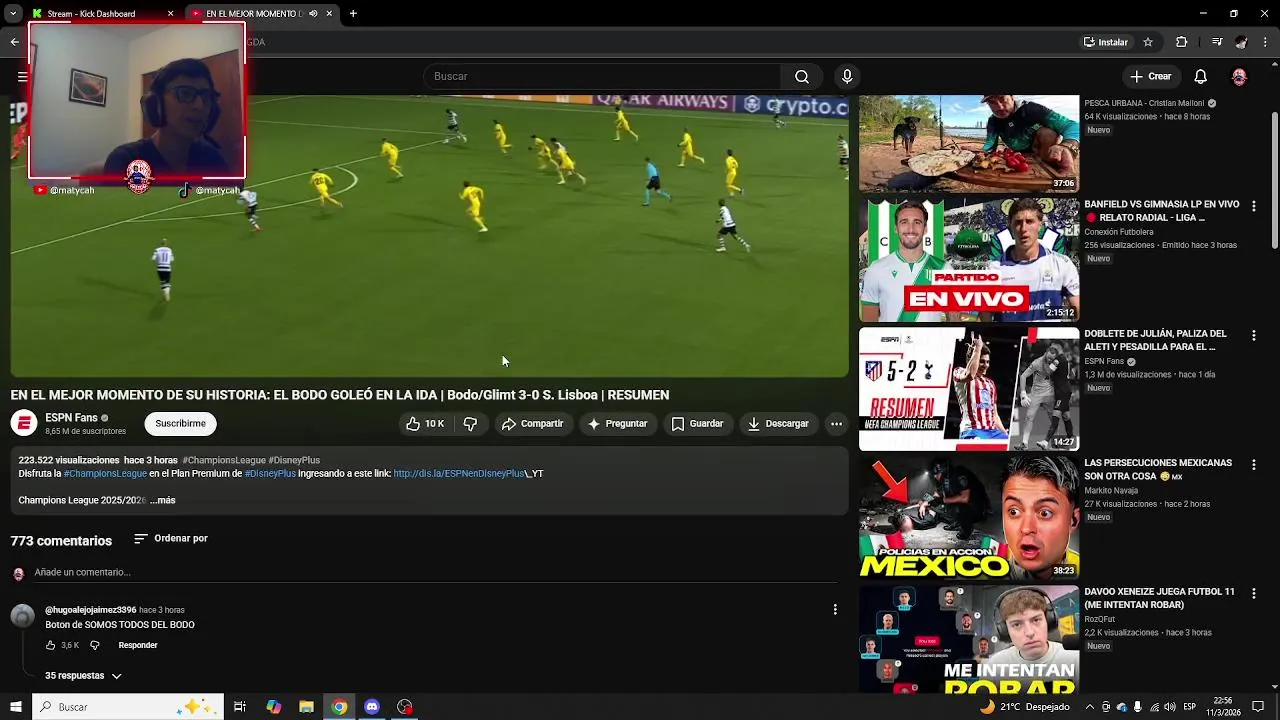The width and height of the screenshot is (1280, 720).
Task: Open title LAS PERSECUCIONES MEXICANAS SON OTRA COSA
Action: pos(1158,470)
